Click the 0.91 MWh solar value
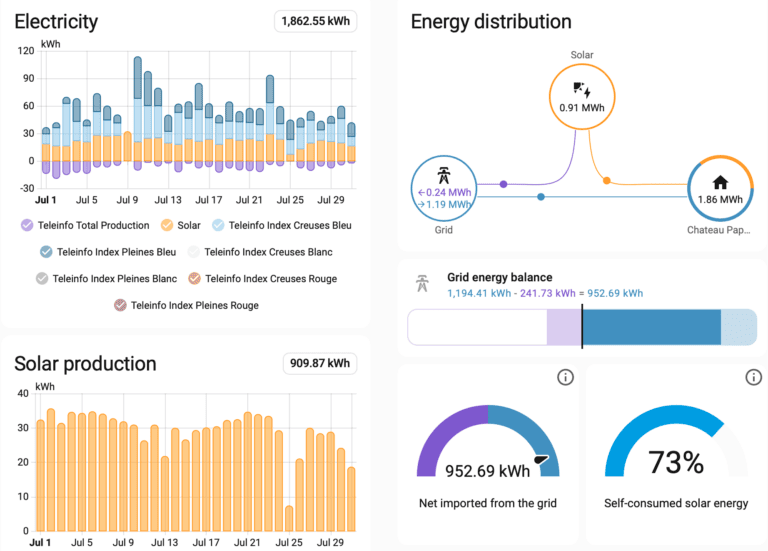This screenshot has width=768, height=551. click(x=582, y=108)
